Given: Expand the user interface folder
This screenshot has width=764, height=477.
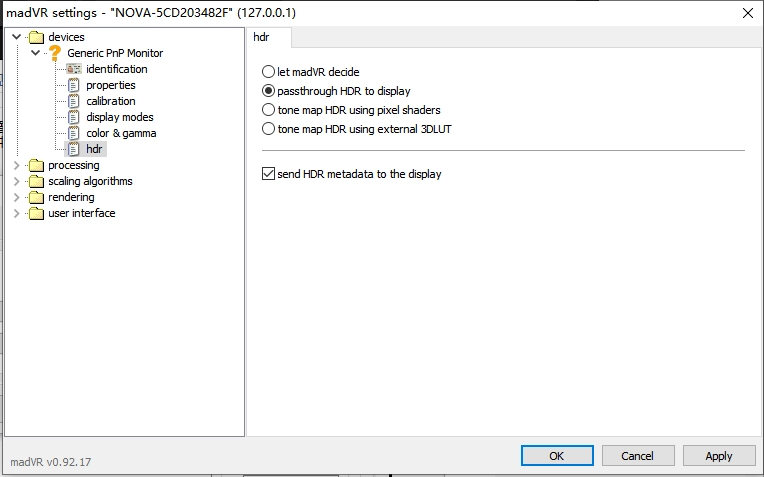Looking at the screenshot, I should [17, 213].
